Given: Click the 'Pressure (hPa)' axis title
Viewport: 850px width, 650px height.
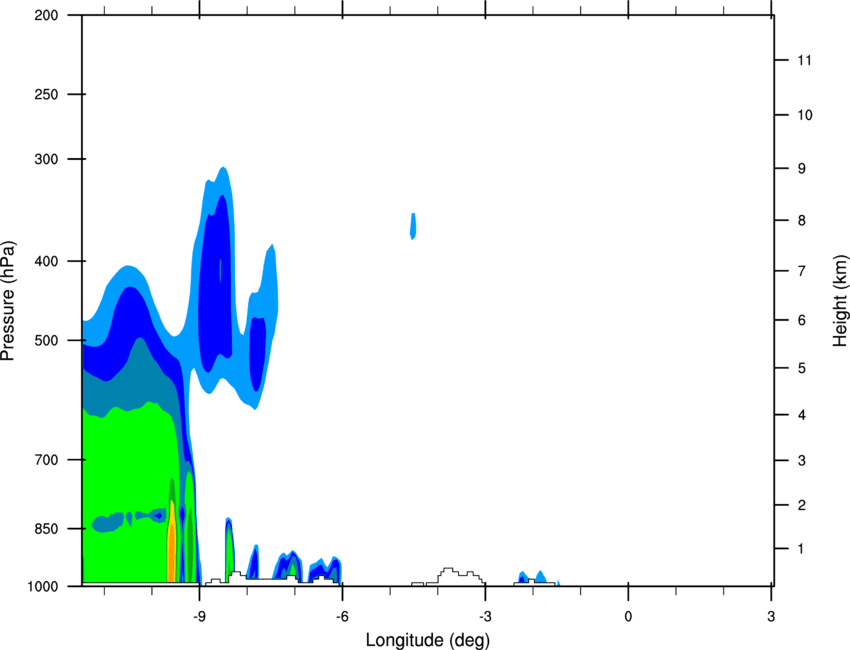Looking at the screenshot, I should [x=8, y=301].
